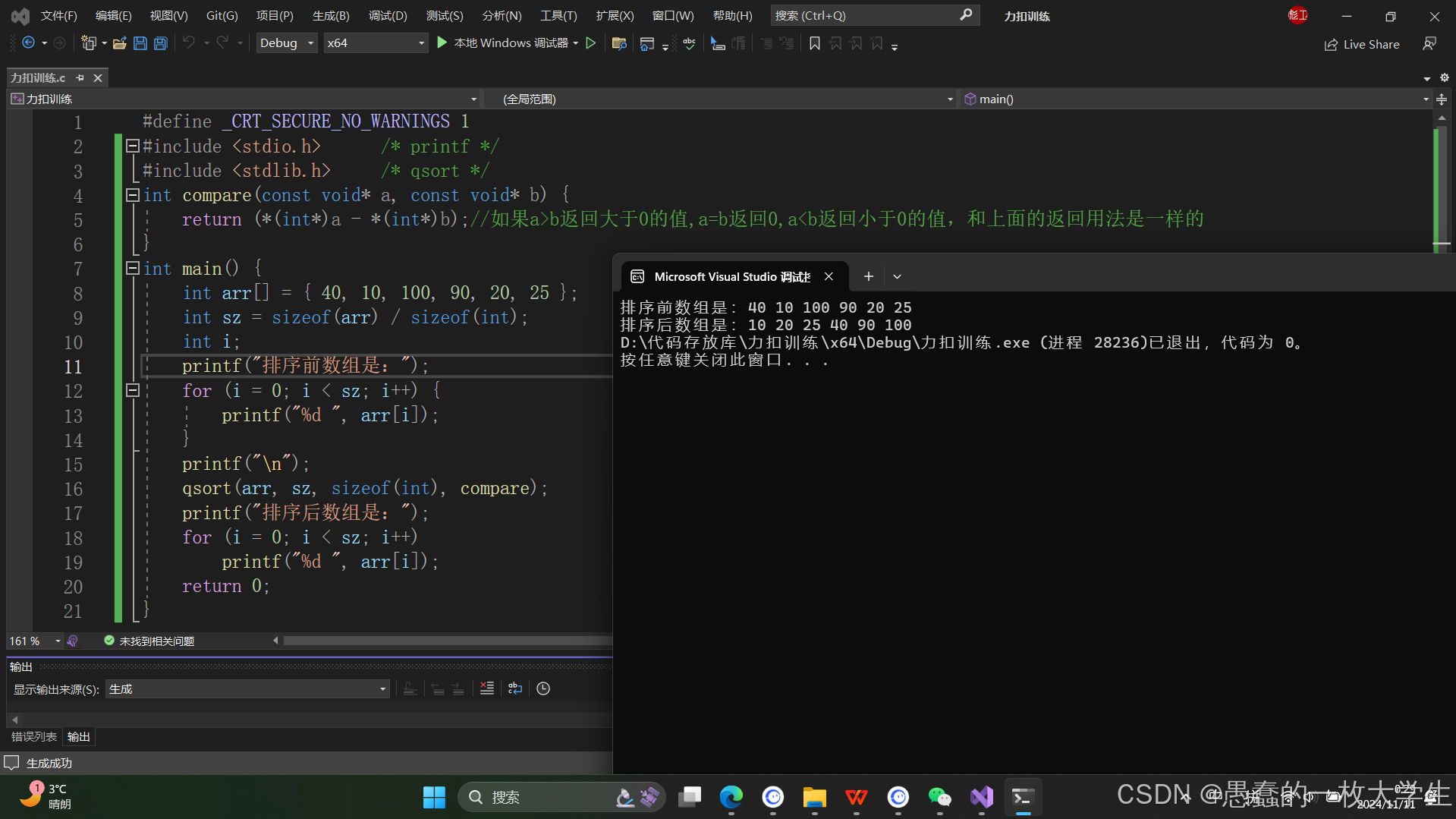1456x819 pixels.
Task: Click the split editor icon above the scrollbar
Action: pos(1442,99)
